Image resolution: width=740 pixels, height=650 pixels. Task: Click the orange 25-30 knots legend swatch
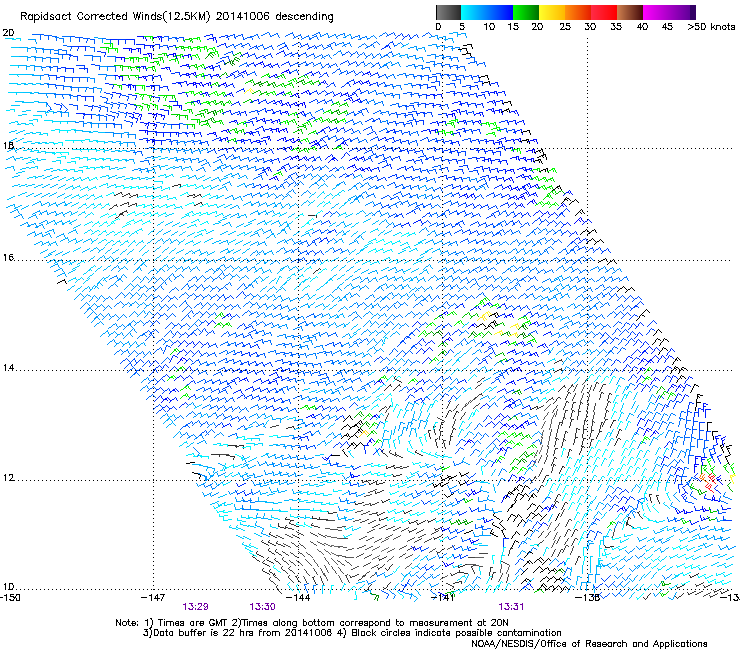pos(578,12)
